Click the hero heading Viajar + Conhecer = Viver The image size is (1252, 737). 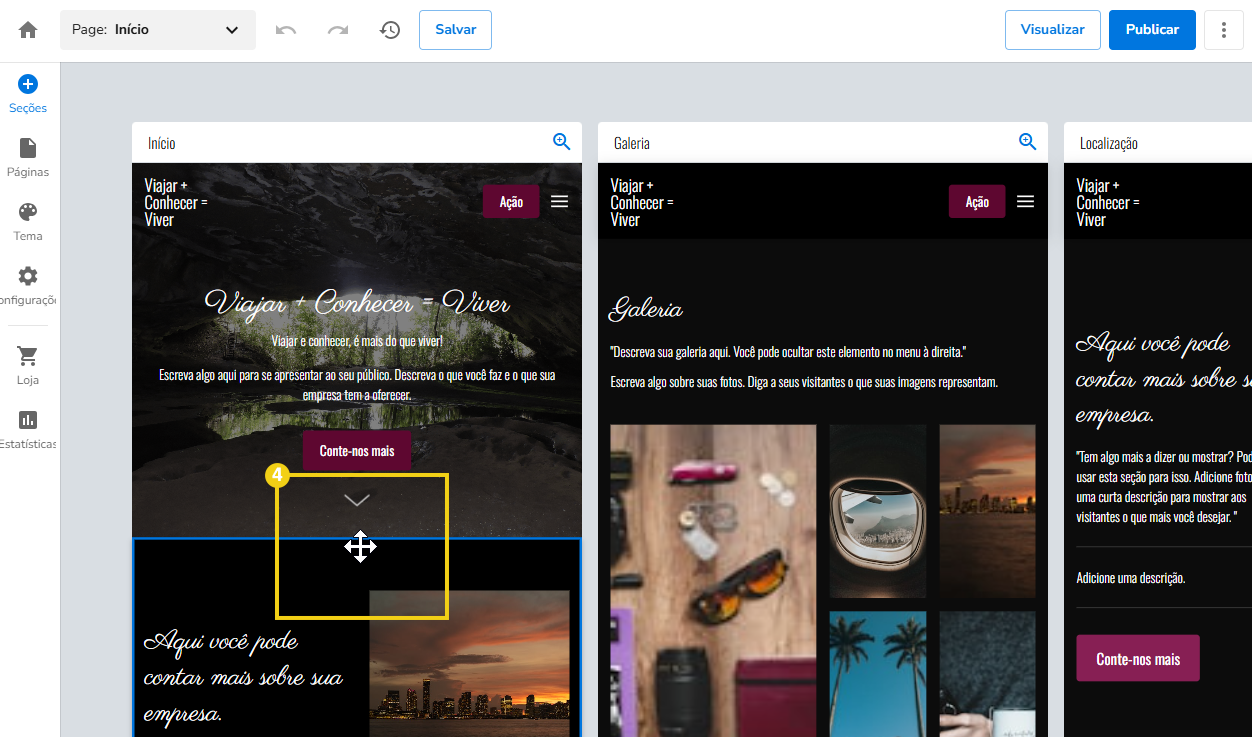pyautogui.click(x=357, y=303)
